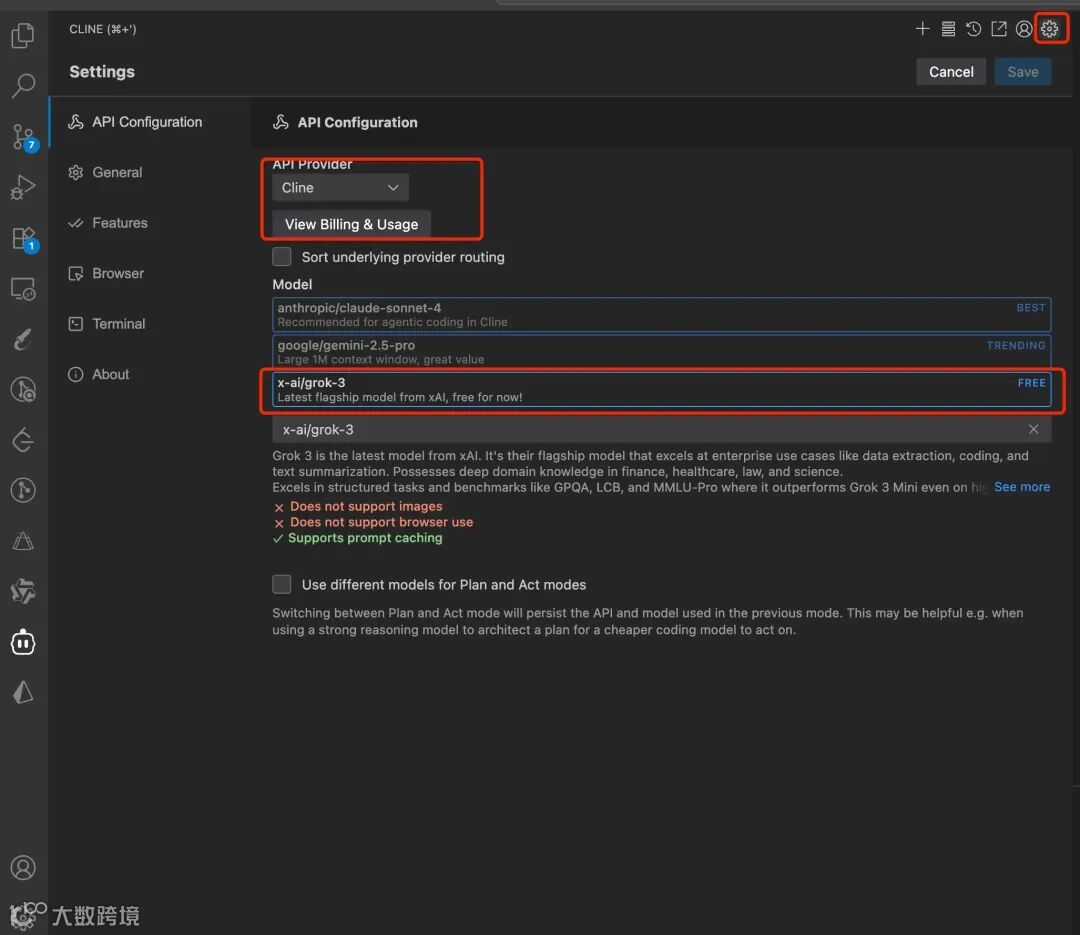The image size is (1080, 935).
Task: Open the Cline robot icon in activity bar
Action: point(23,642)
